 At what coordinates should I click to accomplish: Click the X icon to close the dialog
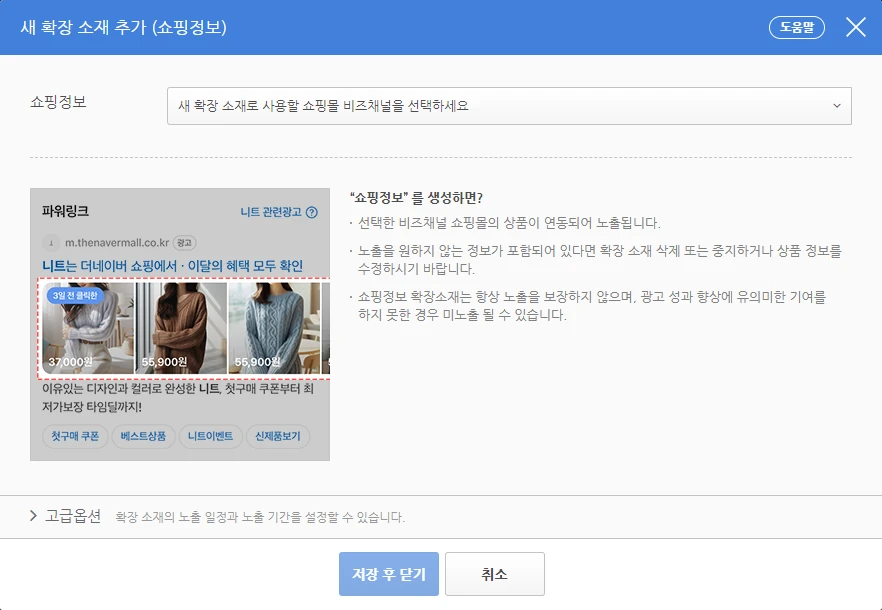click(856, 27)
